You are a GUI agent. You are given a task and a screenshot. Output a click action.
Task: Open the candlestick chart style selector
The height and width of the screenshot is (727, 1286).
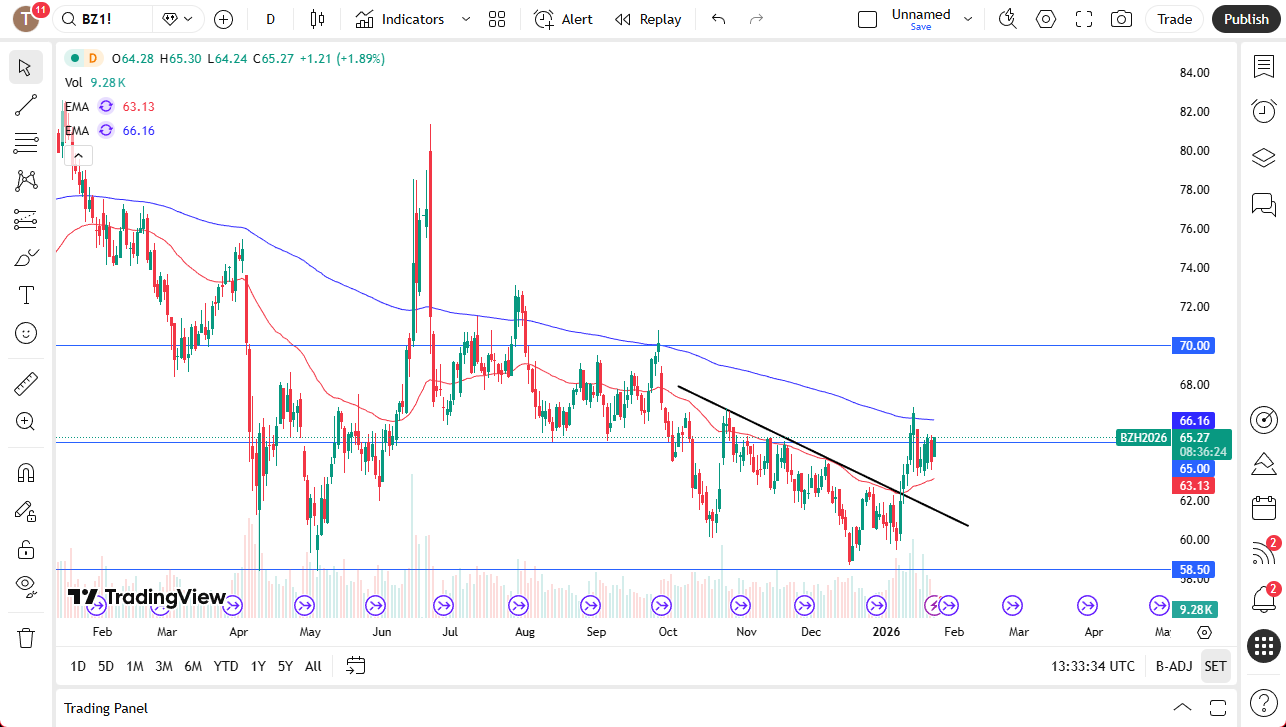coord(318,19)
